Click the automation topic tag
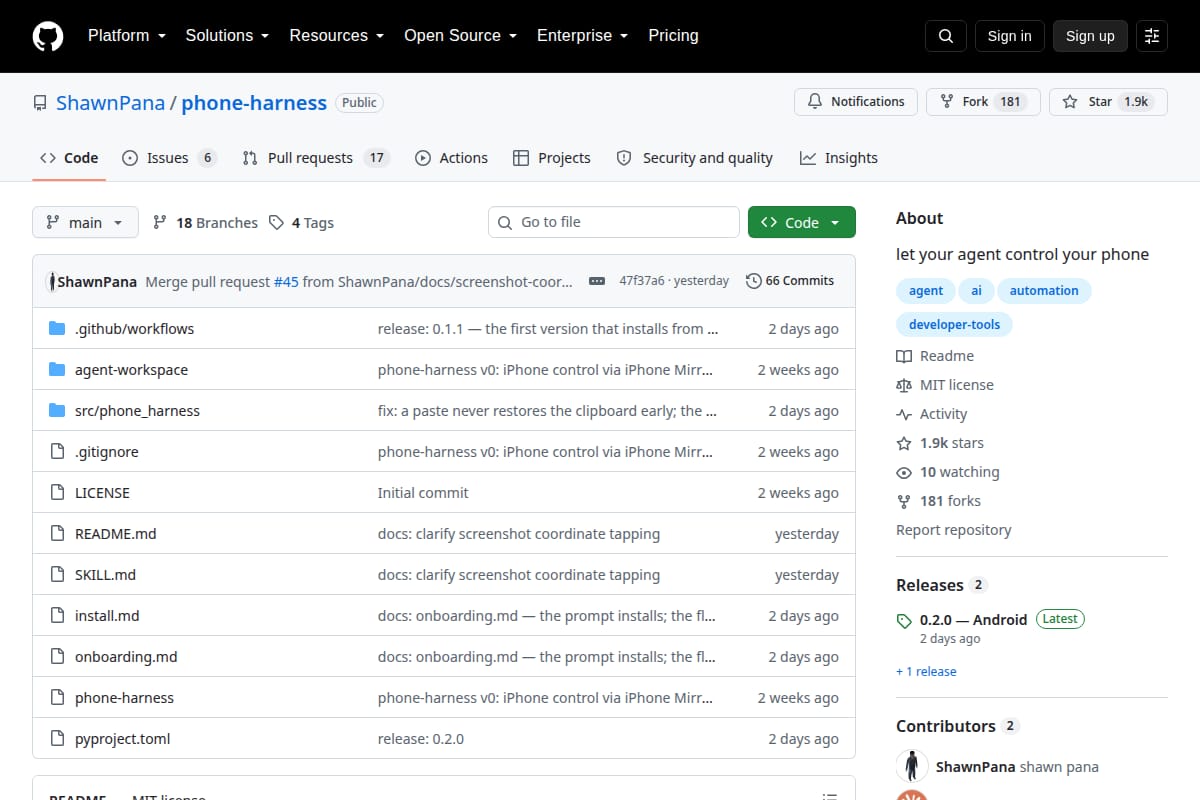This screenshot has width=1200, height=800. click(x=1044, y=291)
